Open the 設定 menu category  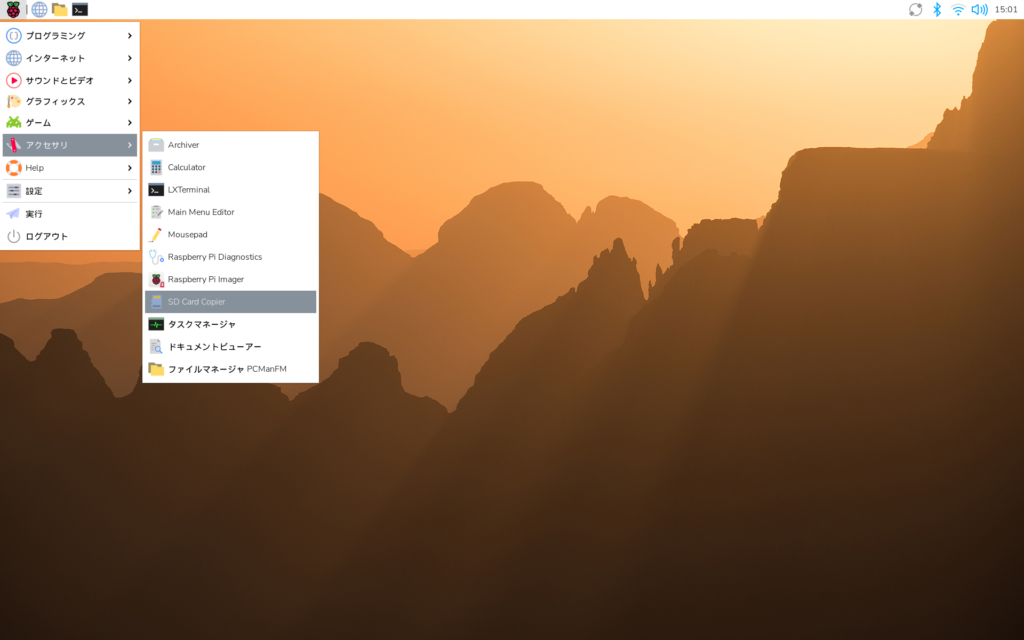(x=70, y=191)
